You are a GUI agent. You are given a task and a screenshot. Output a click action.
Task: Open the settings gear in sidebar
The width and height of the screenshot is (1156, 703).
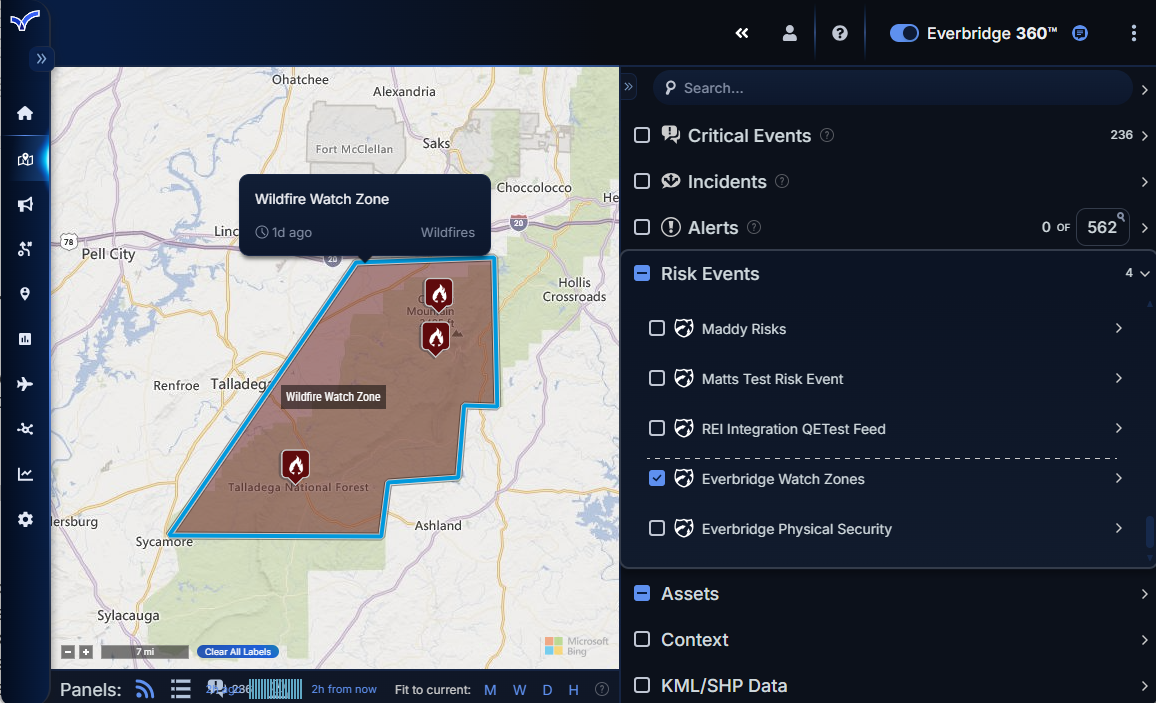[25, 520]
